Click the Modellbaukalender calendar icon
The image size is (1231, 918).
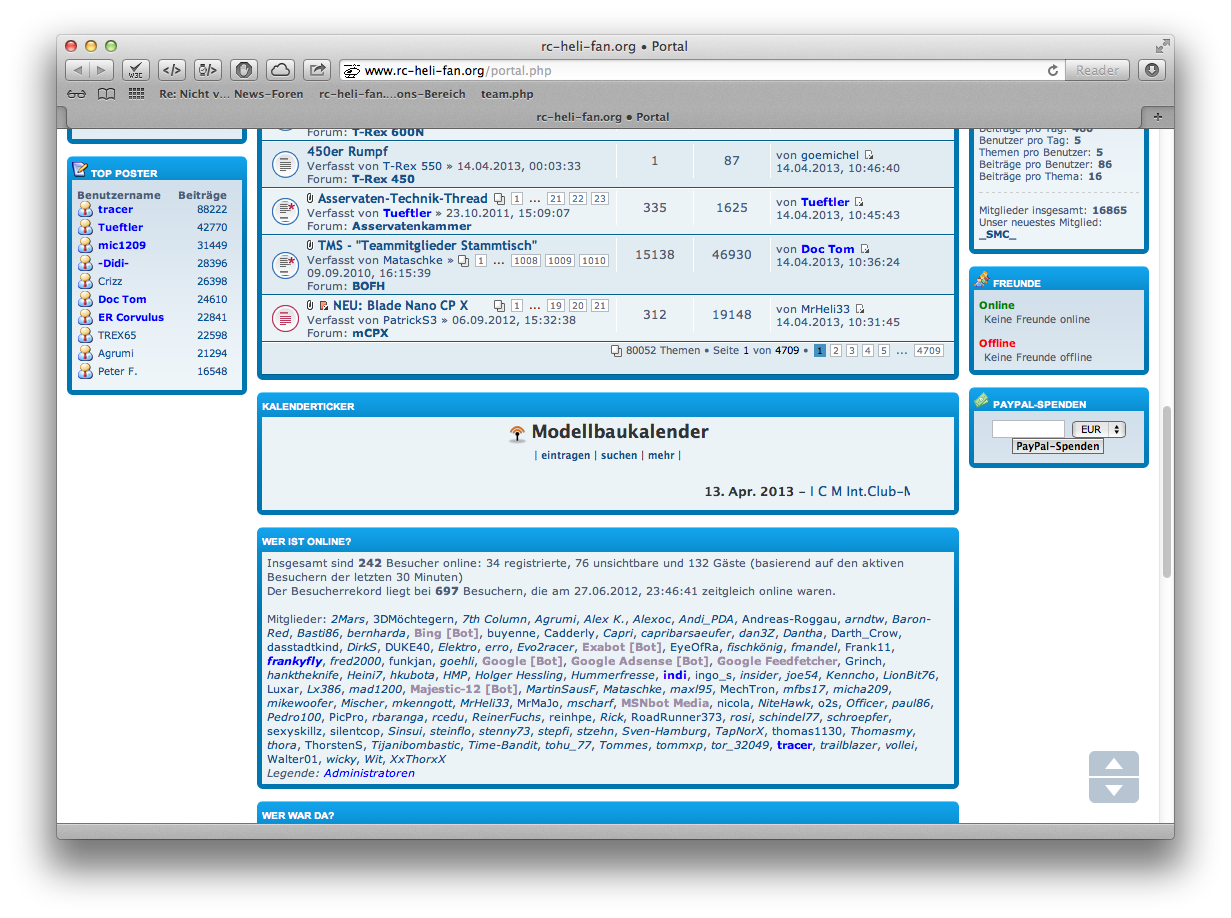[x=517, y=432]
